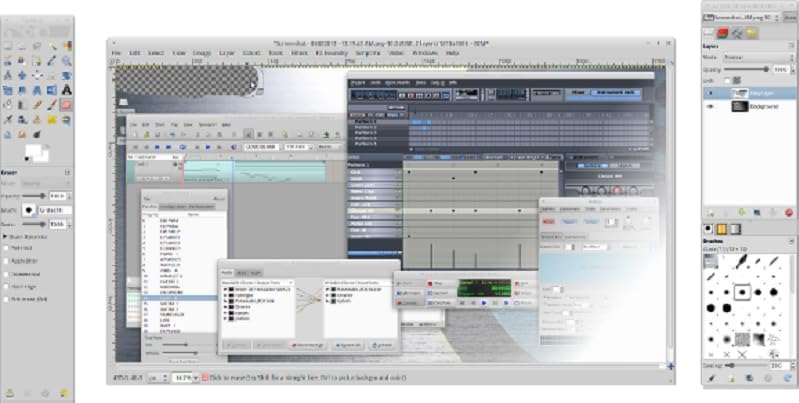This screenshot has height=403, width=799.
Task: Enable the Anti erase (Alt) checkbox
Action: 7,299
